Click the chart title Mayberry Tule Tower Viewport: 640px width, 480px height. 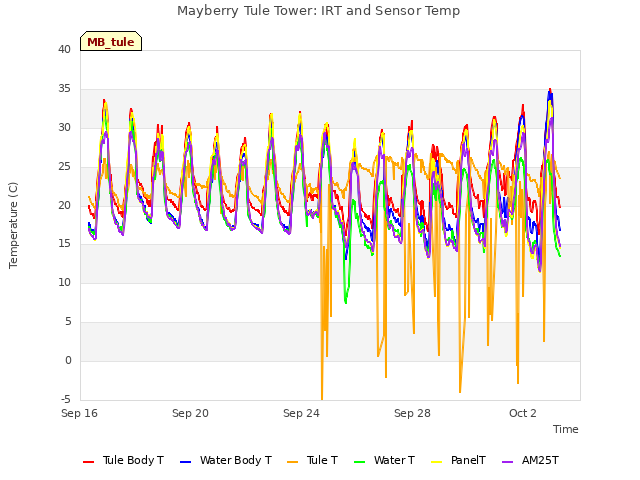(318, 11)
